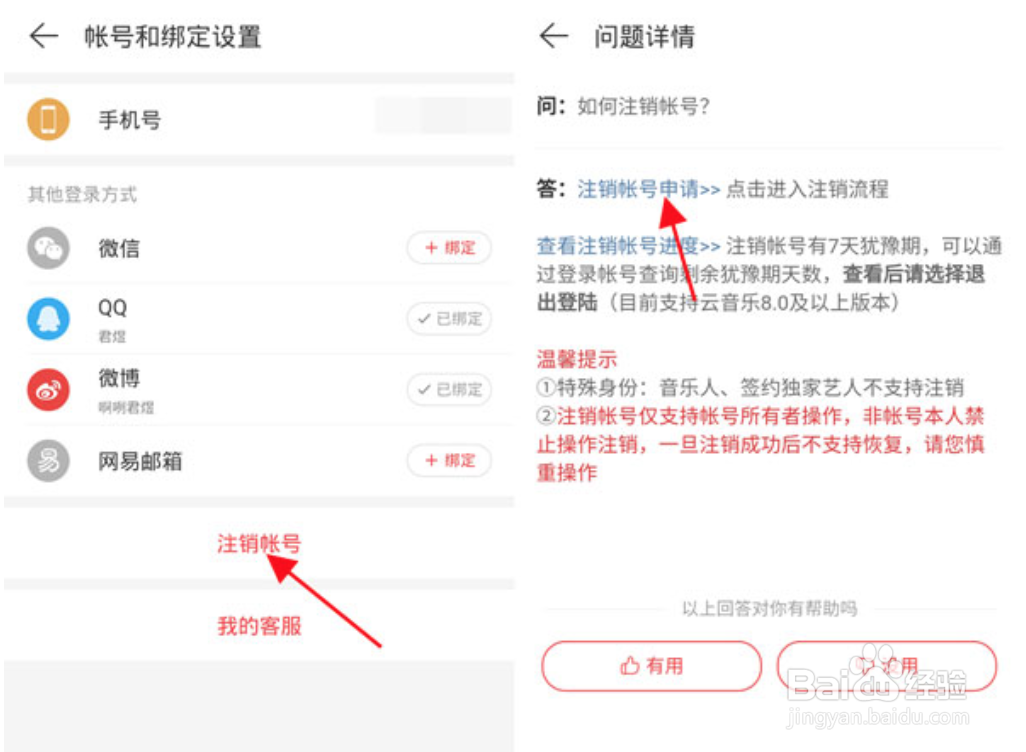Tap 注销帐号 red text
The width and height of the screenshot is (1026, 752).
click(259, 543)
